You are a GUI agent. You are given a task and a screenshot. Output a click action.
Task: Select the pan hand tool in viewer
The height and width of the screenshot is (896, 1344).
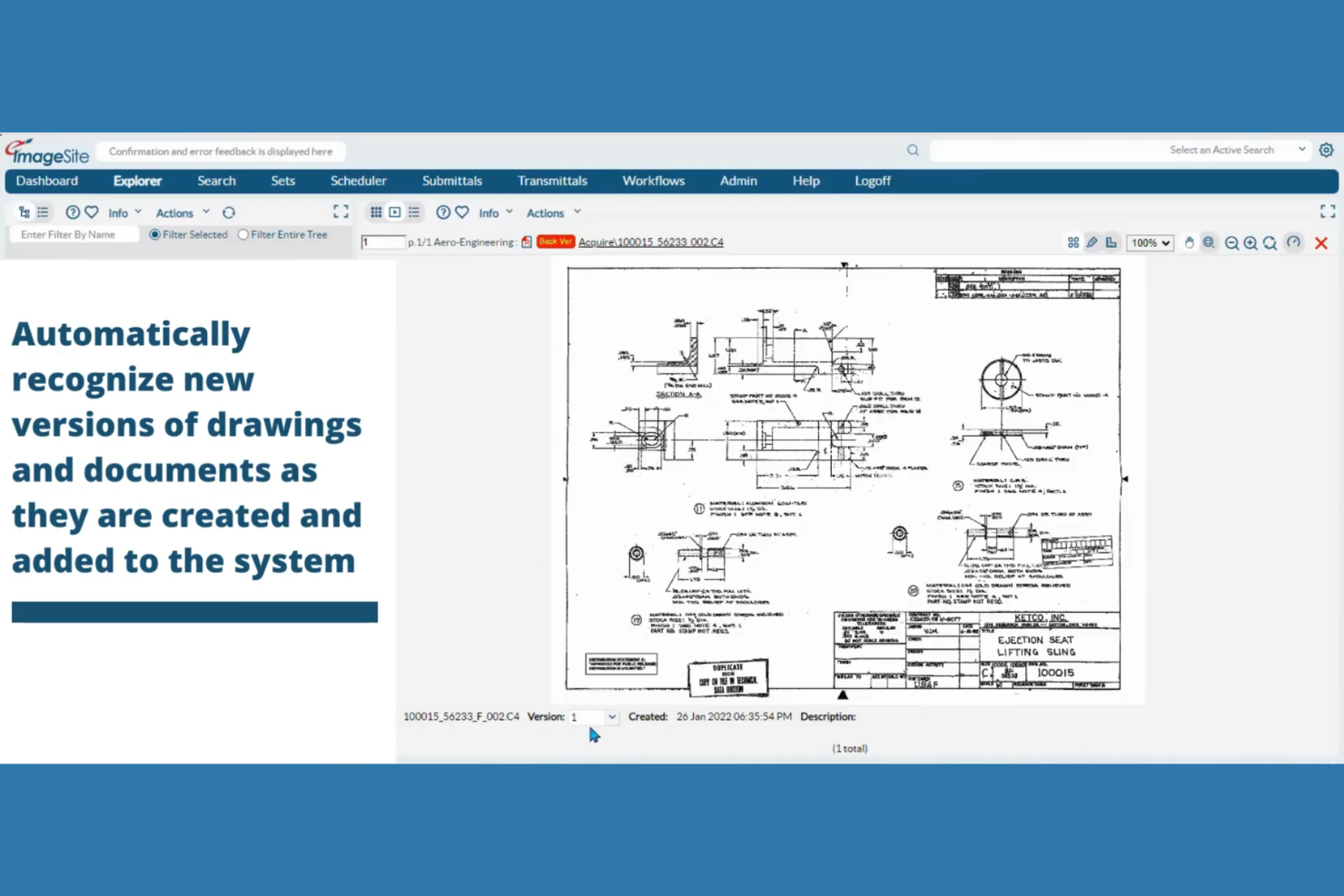[1190, 242]
